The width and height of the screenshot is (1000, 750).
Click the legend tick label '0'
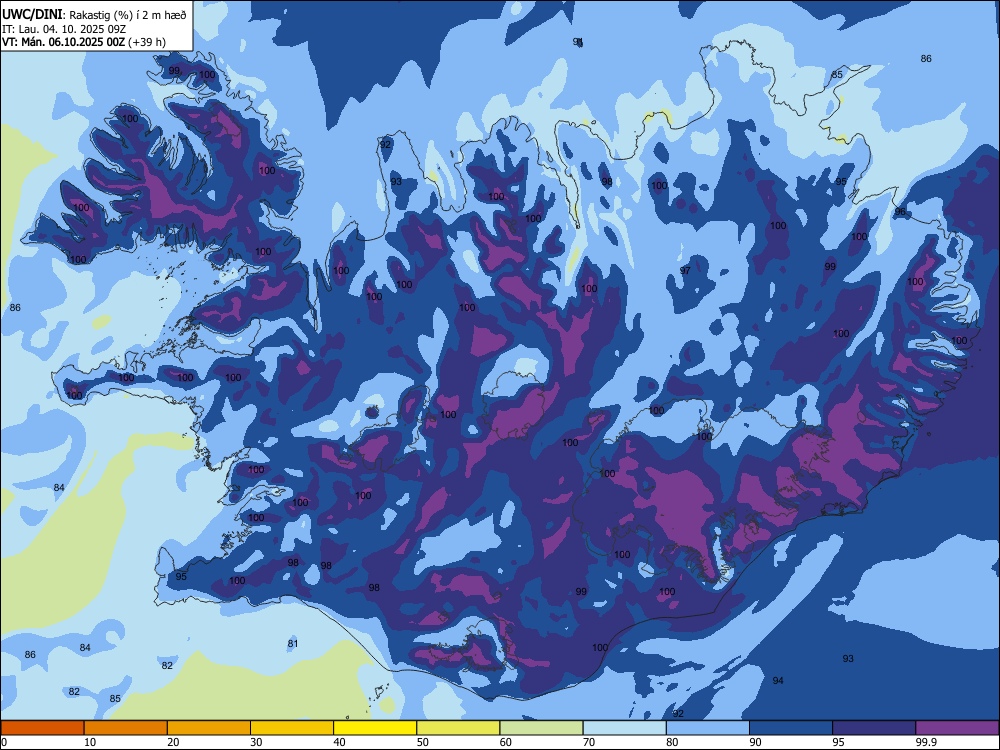coord(4,742)
